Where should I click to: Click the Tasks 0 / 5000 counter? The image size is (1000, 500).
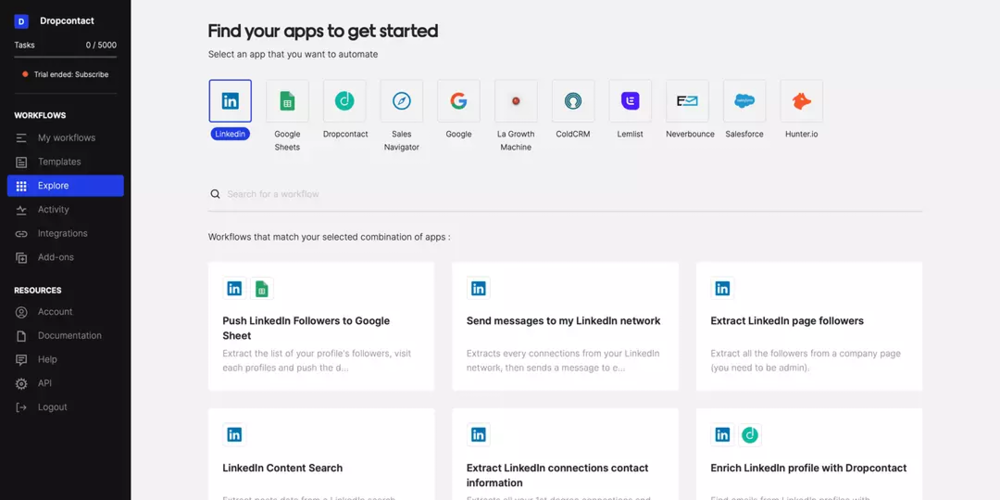click(65, 45)
